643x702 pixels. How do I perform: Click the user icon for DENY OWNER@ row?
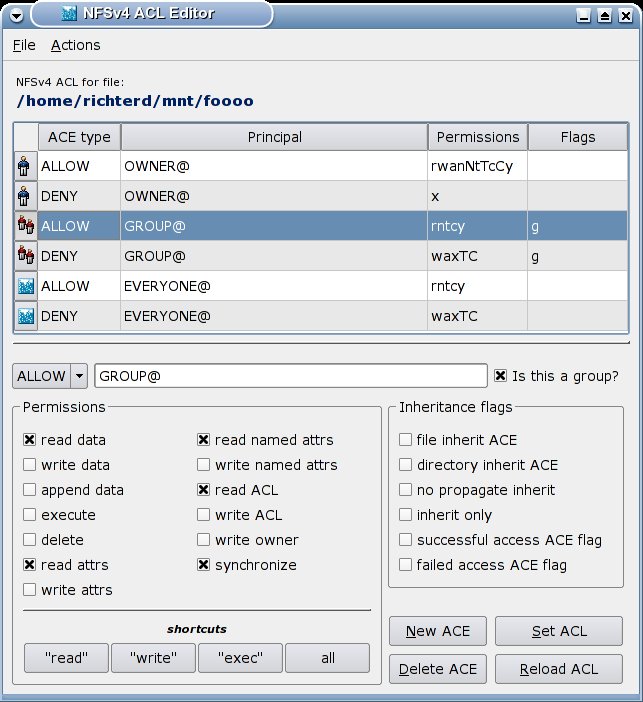coord(25,196)
